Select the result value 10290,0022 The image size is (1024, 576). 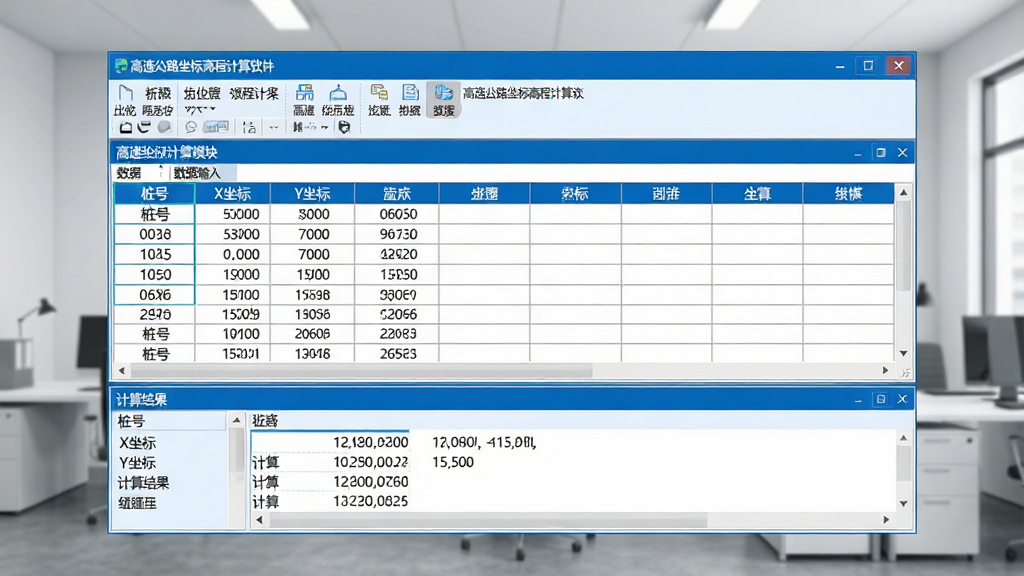tap(370, 462)
